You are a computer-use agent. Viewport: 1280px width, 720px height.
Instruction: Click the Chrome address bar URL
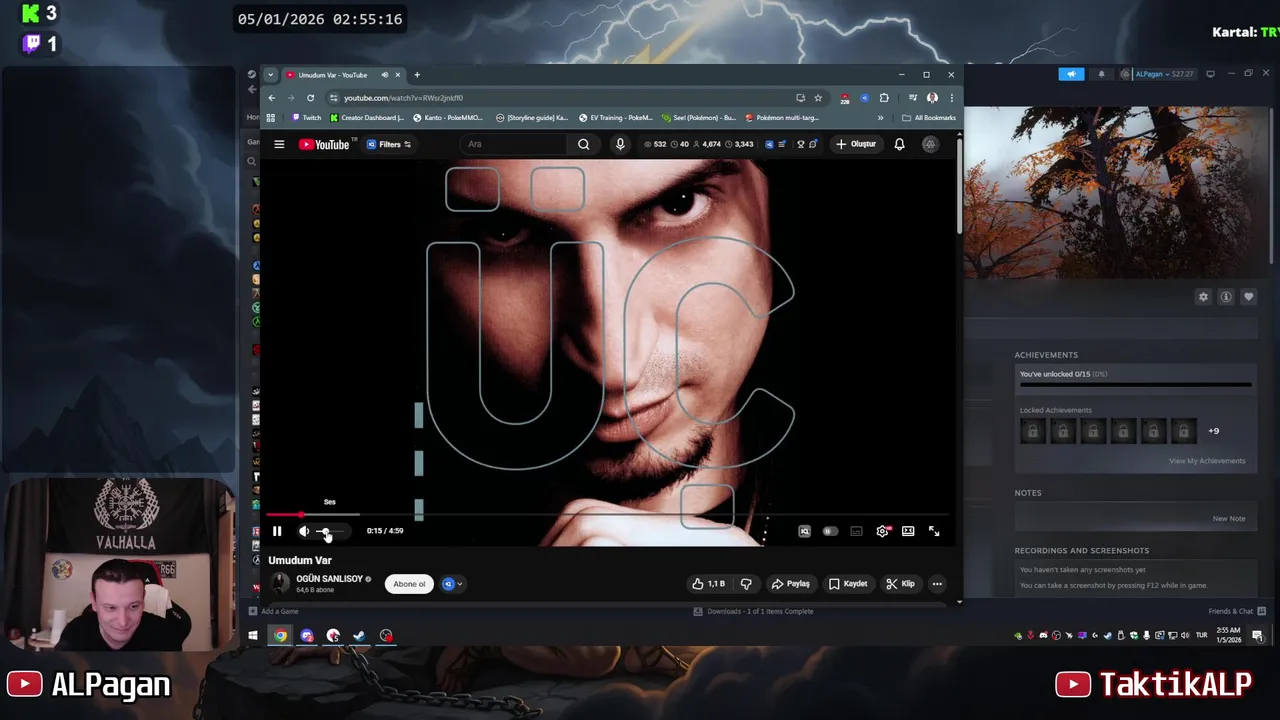[403, 98]
